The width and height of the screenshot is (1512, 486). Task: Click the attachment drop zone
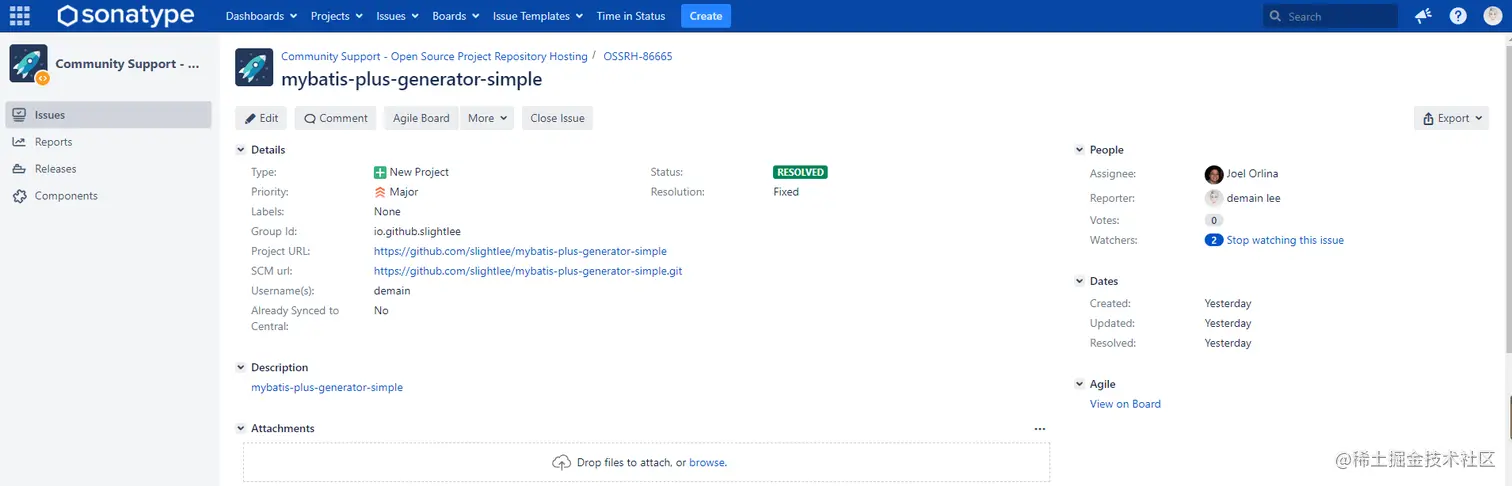point(646,463)
